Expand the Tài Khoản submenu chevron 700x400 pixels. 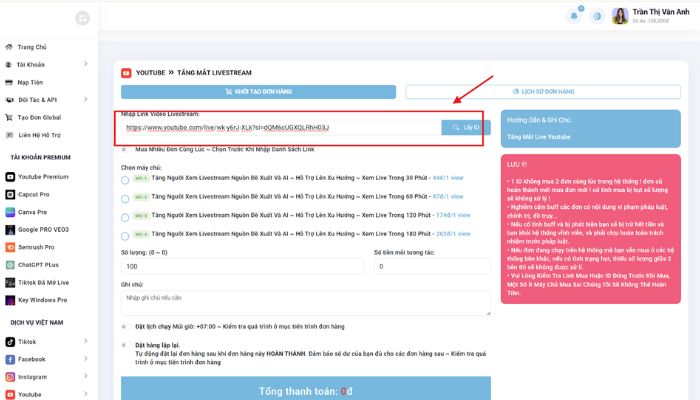85,64
